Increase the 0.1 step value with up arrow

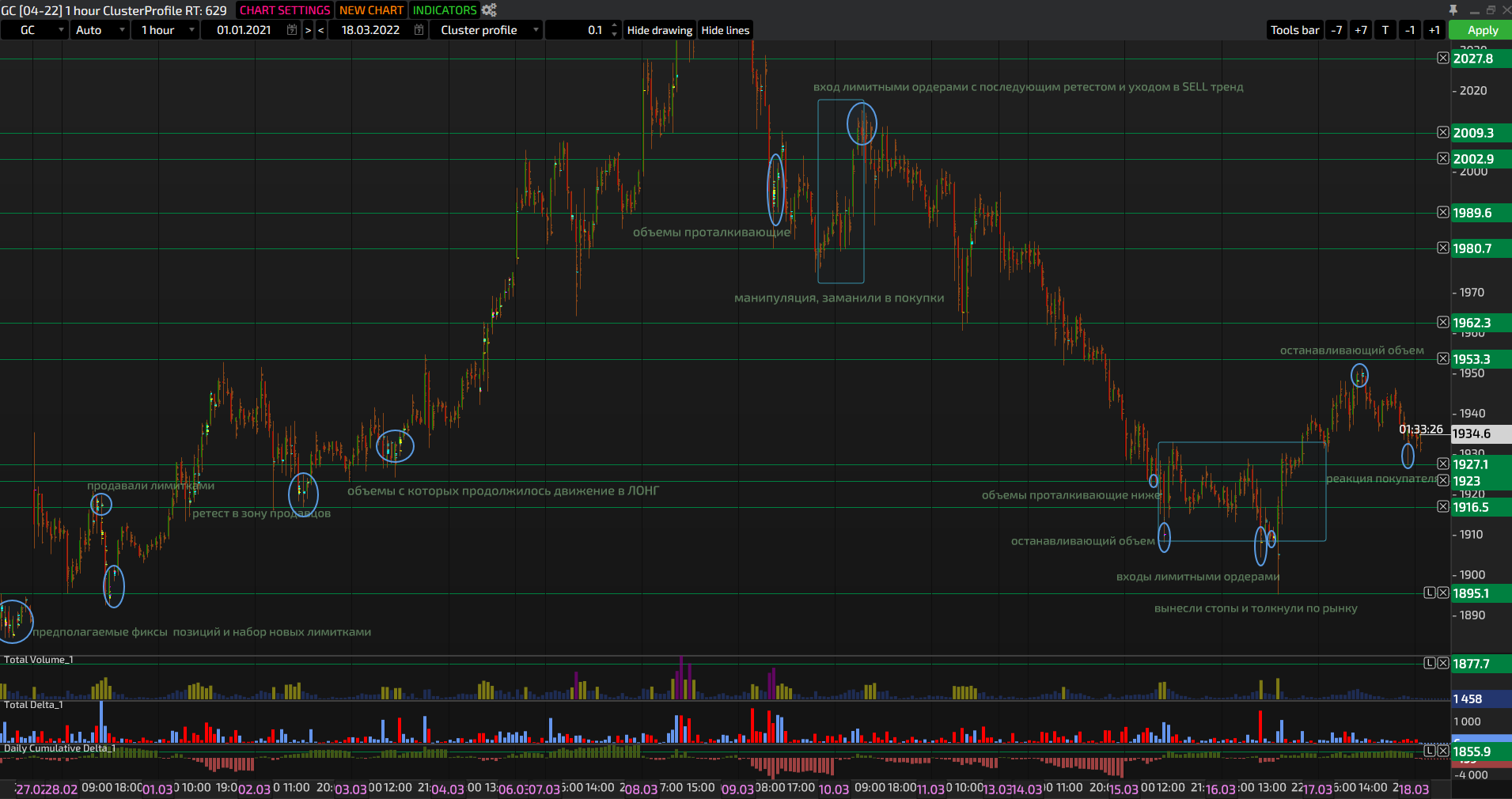point(615,26)
